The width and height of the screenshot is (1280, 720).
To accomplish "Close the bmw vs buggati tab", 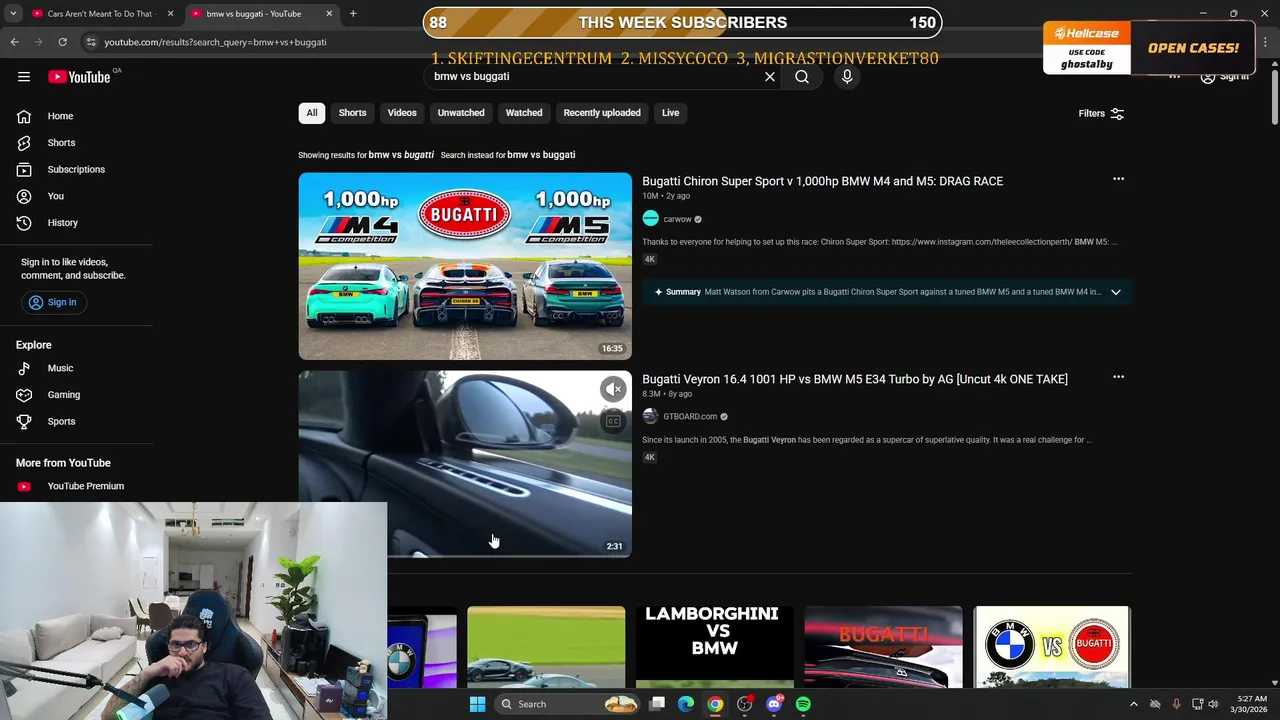I will pyautogui.click(x=328, y=14).
